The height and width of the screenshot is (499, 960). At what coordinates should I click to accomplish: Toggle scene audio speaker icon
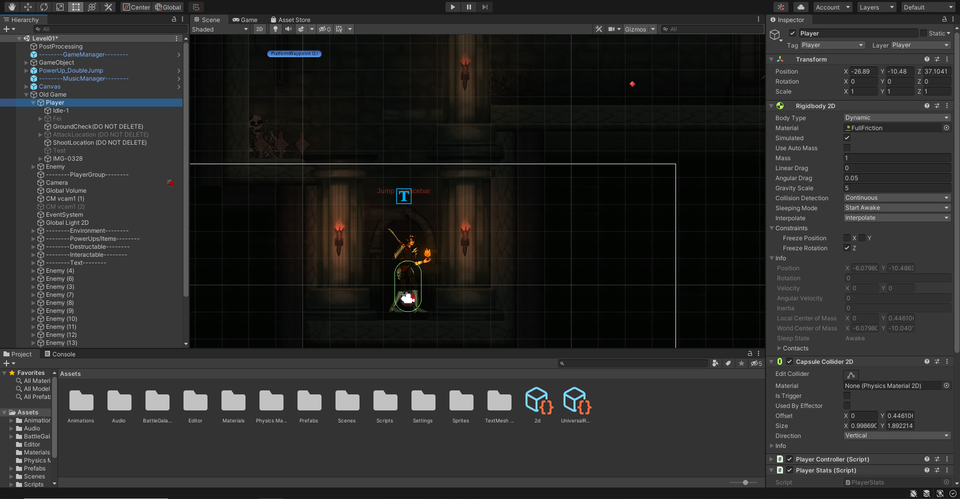(288, 29)
